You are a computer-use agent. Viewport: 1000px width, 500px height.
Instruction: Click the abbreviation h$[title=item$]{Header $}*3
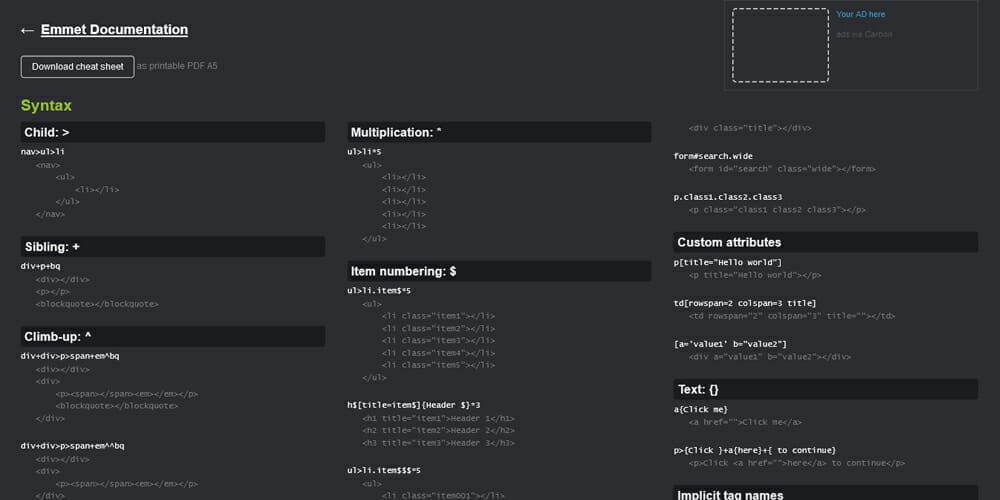pos(414,405)
